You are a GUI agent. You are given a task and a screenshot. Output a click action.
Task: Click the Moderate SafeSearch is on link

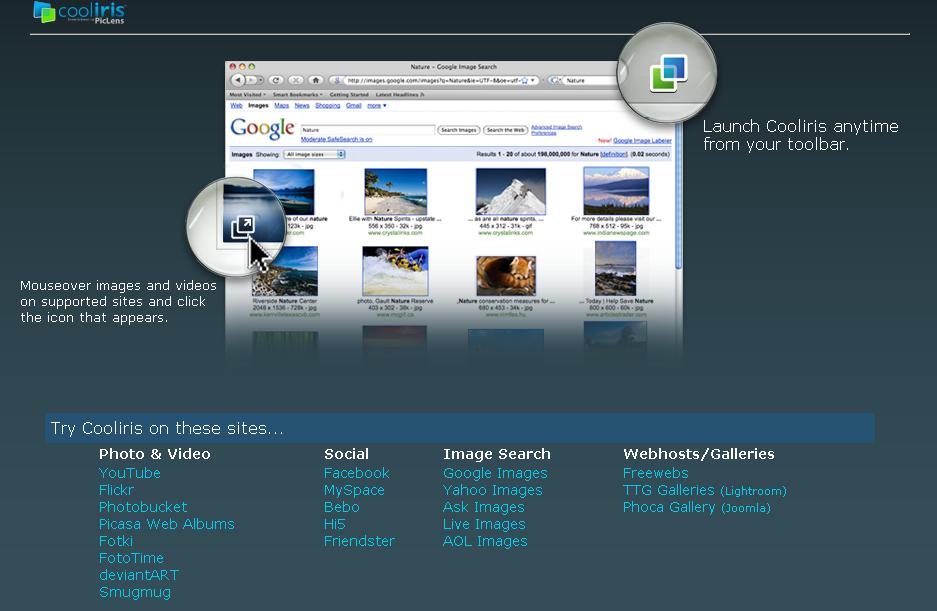pyautogui.click(x=336, y=139)
